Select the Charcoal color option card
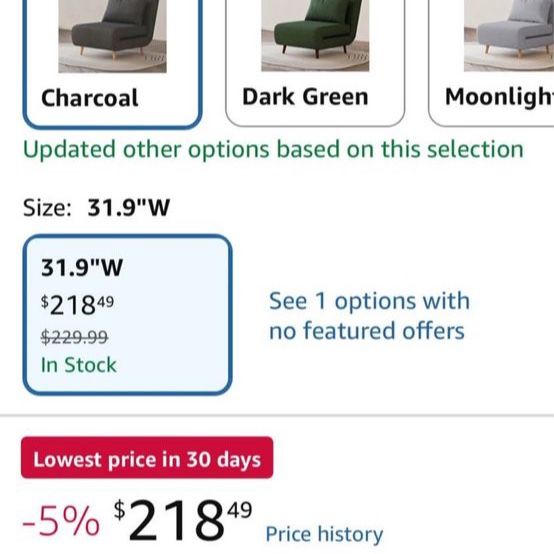This screenshot has width=554, height=554. tap(112, 64)
